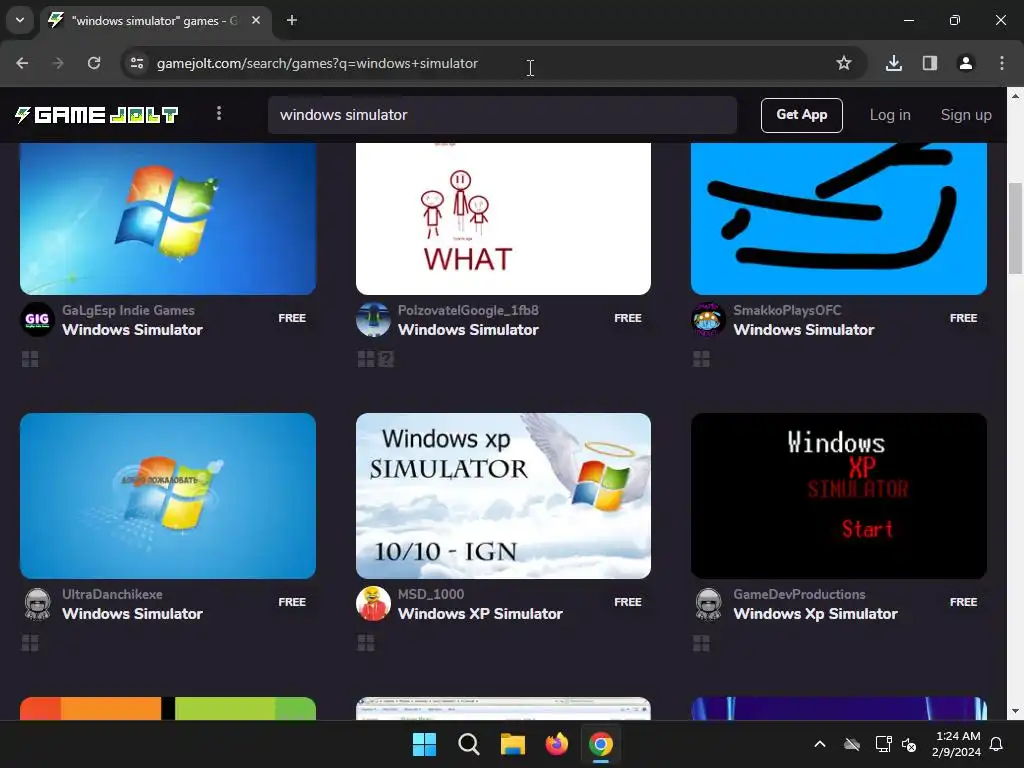Go forward with browser forward arrow

click(x=58, y=63)
